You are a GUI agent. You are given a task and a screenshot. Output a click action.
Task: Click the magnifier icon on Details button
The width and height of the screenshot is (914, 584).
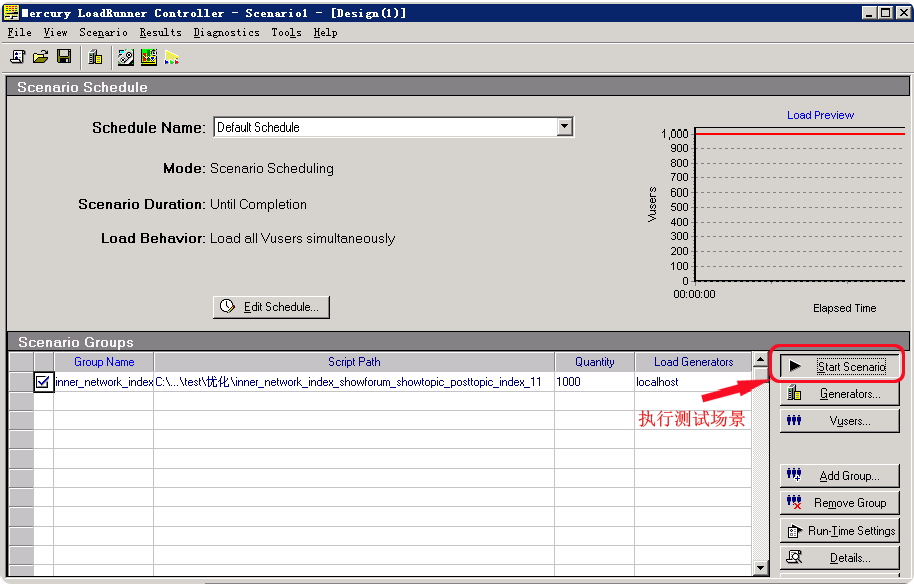click(x=794, y=557)
